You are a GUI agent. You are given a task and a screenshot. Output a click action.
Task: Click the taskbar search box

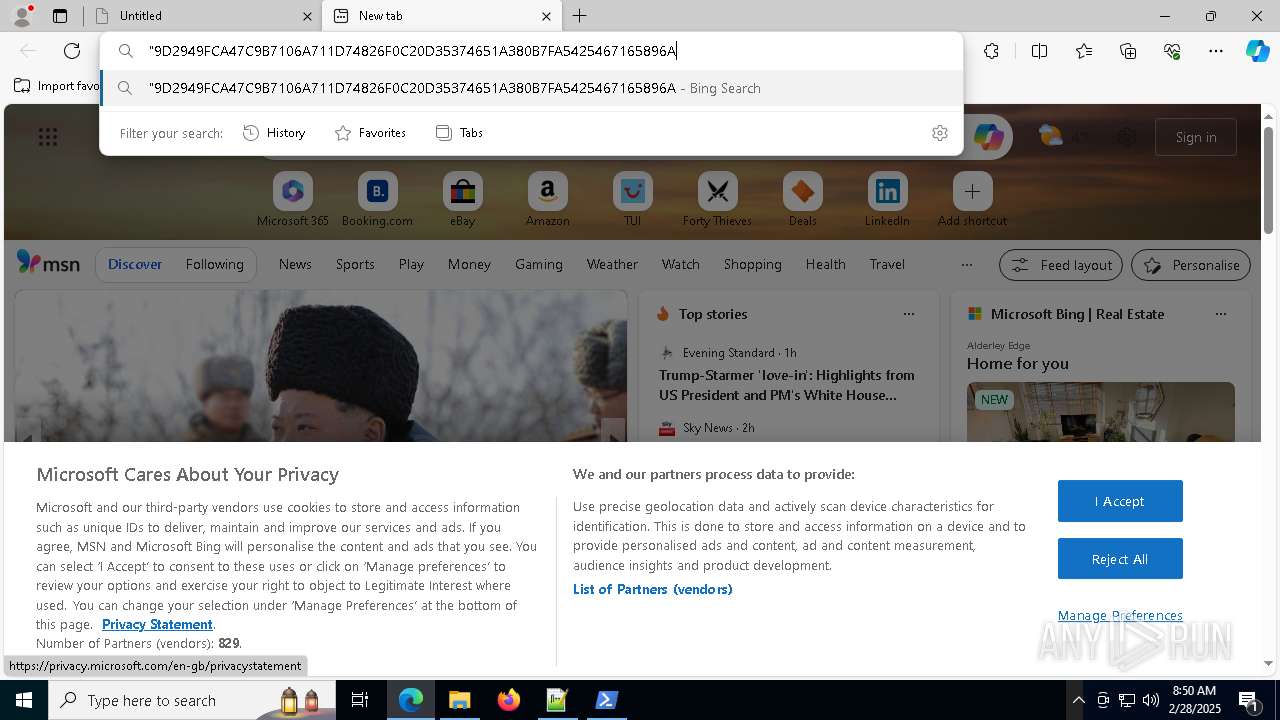pyautogui.click(x=192, y=700)
